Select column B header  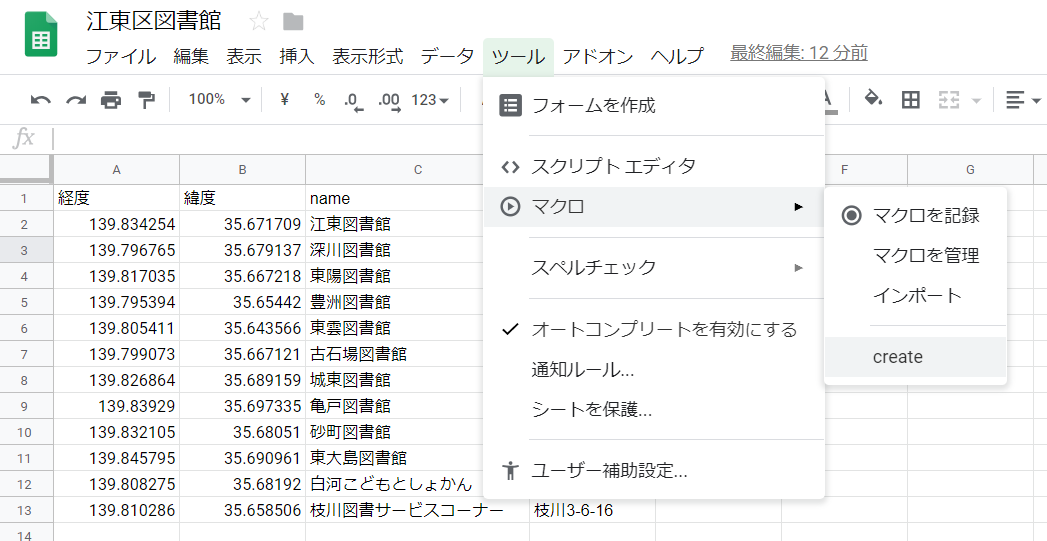[242, 170]
